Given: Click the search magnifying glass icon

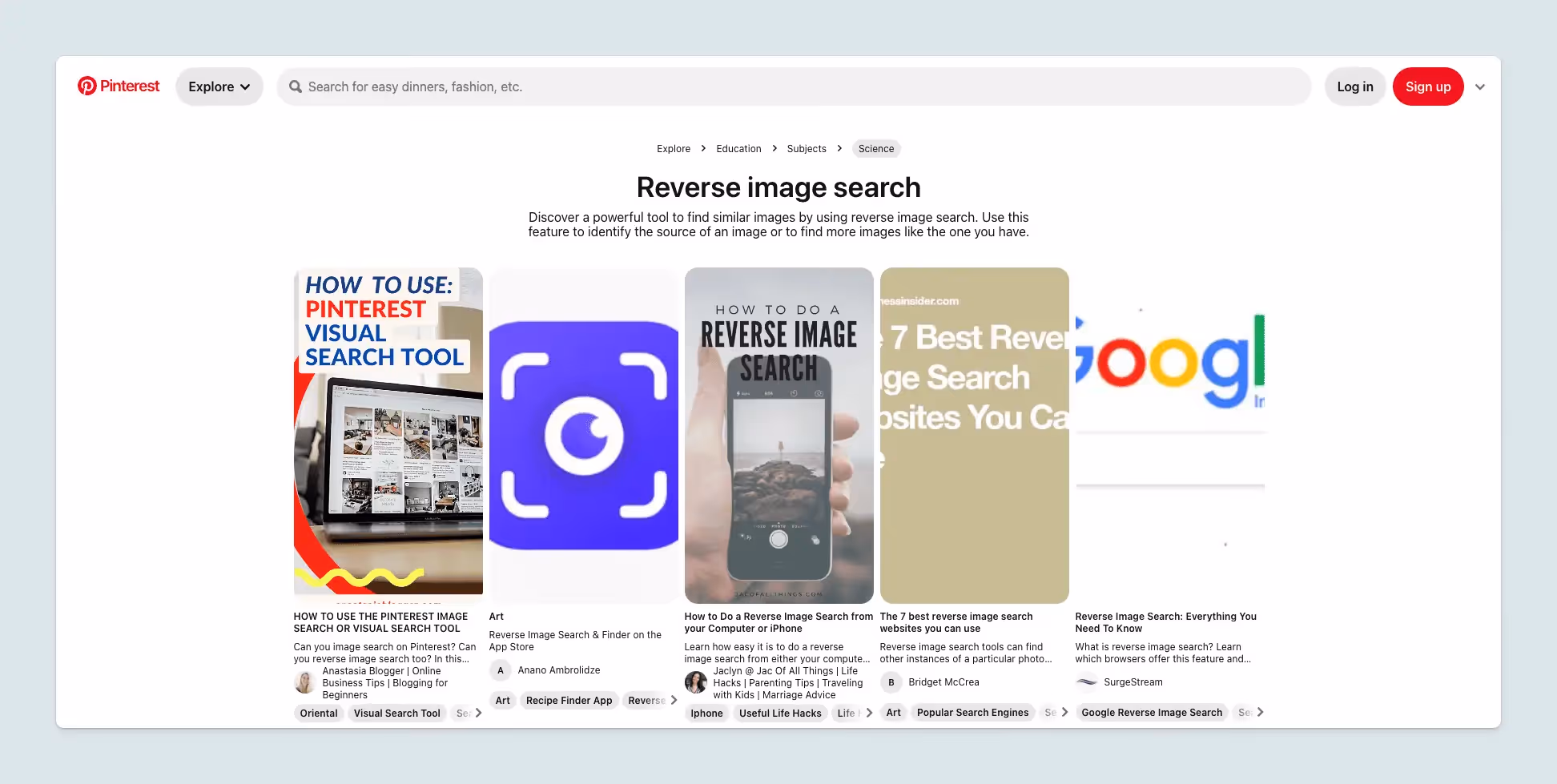Looking at the screenshot, I should pos(295,86).
